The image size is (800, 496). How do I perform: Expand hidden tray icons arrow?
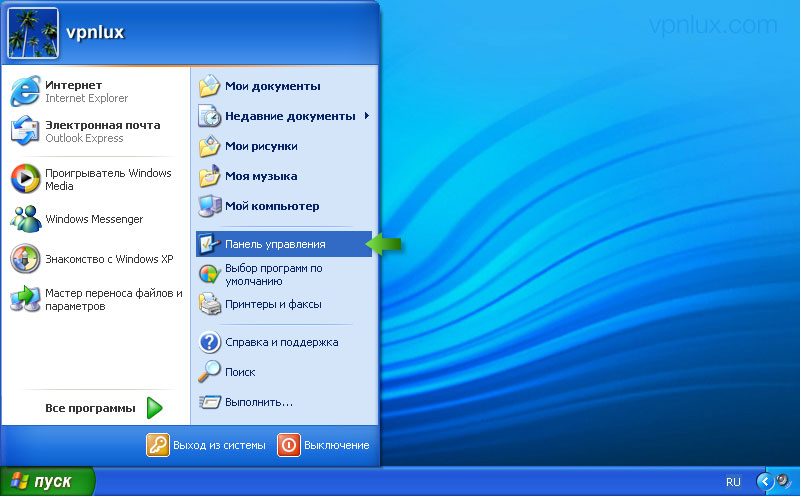tap(765, 481)
